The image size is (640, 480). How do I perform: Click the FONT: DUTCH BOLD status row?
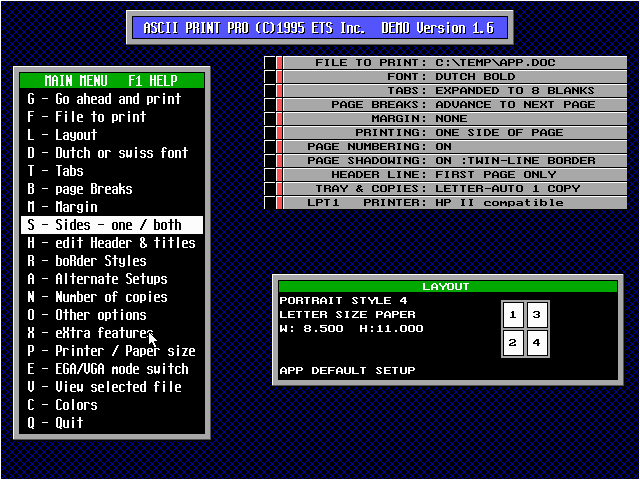[x=455, y=77]
